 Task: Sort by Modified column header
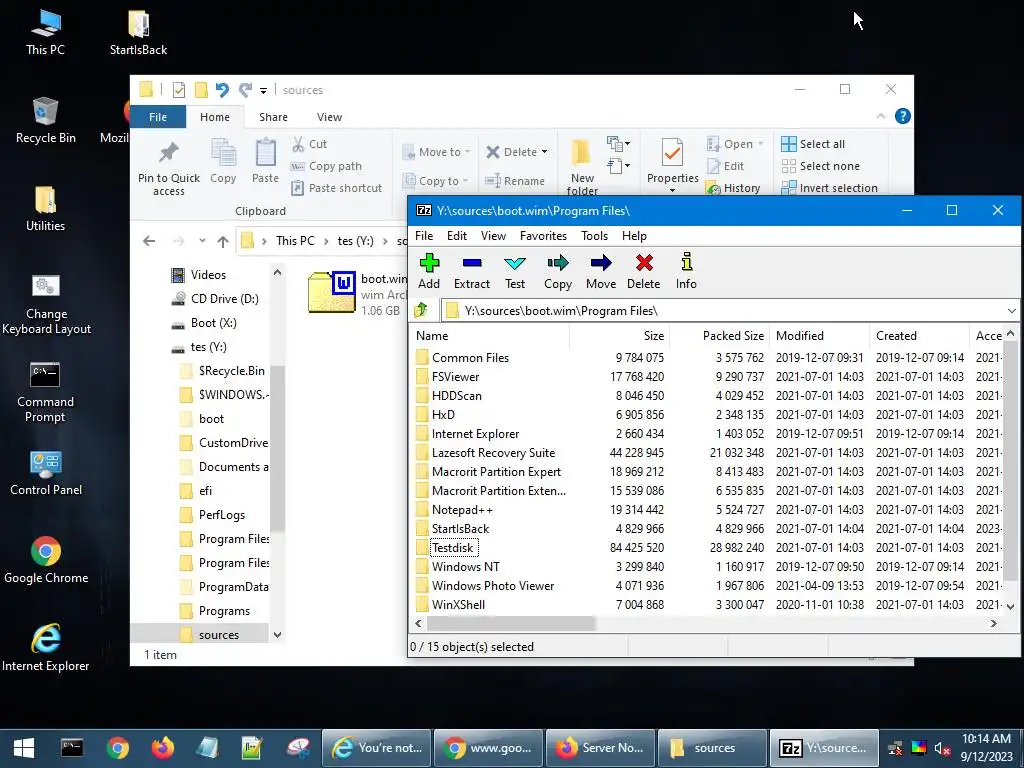coord(820,336)
